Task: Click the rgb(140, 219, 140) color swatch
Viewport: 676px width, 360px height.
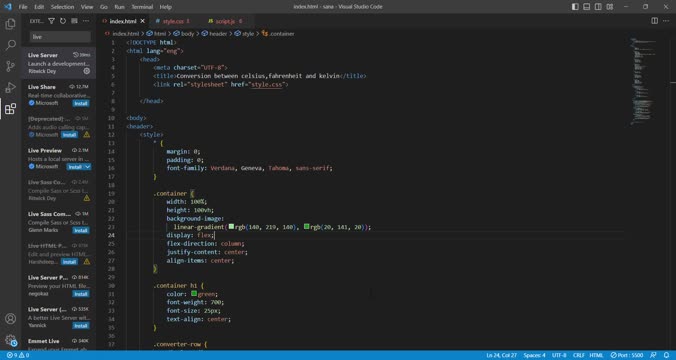Action: [x=232, y=226]
